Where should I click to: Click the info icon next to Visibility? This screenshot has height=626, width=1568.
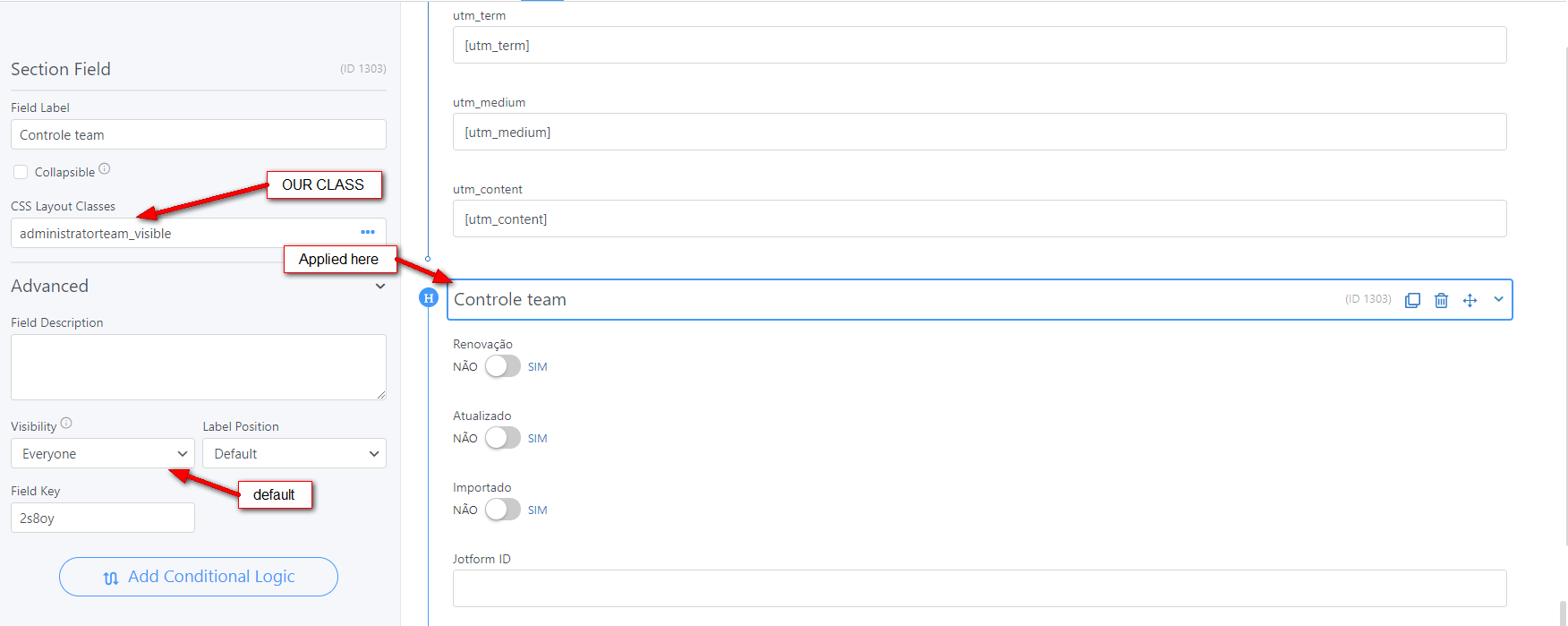point(66,424)
